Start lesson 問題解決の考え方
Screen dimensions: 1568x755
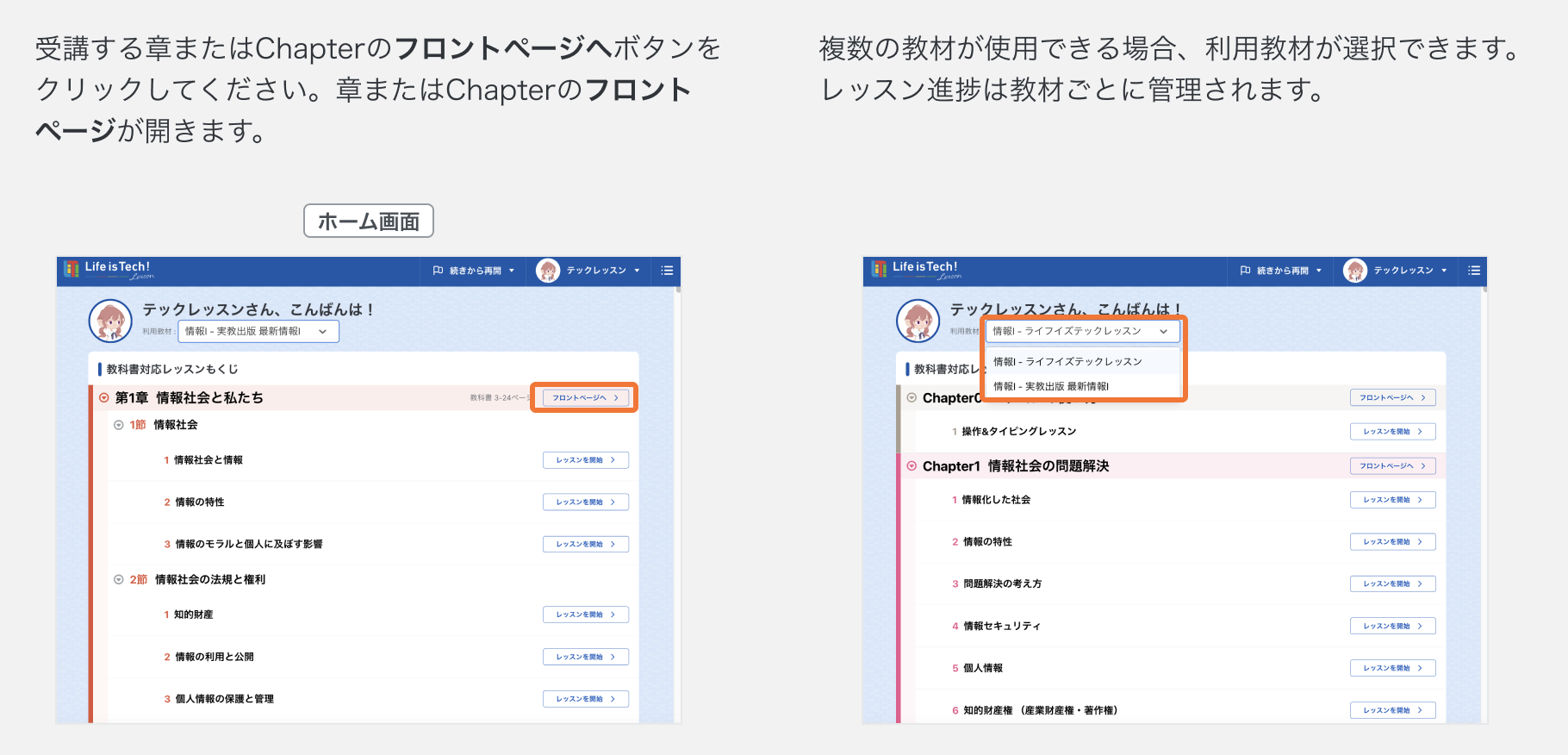click(1393, 584)
